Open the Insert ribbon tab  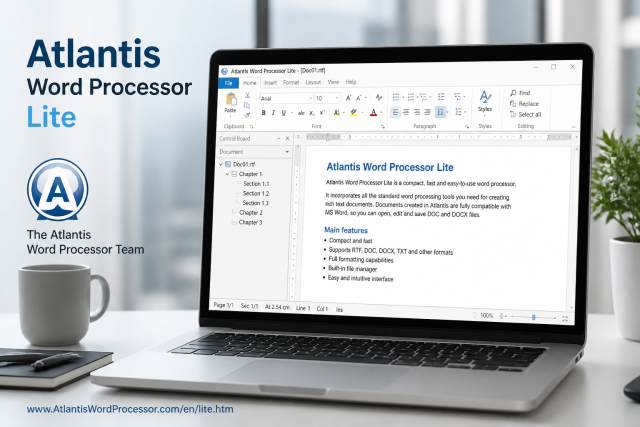pos(270,82)
